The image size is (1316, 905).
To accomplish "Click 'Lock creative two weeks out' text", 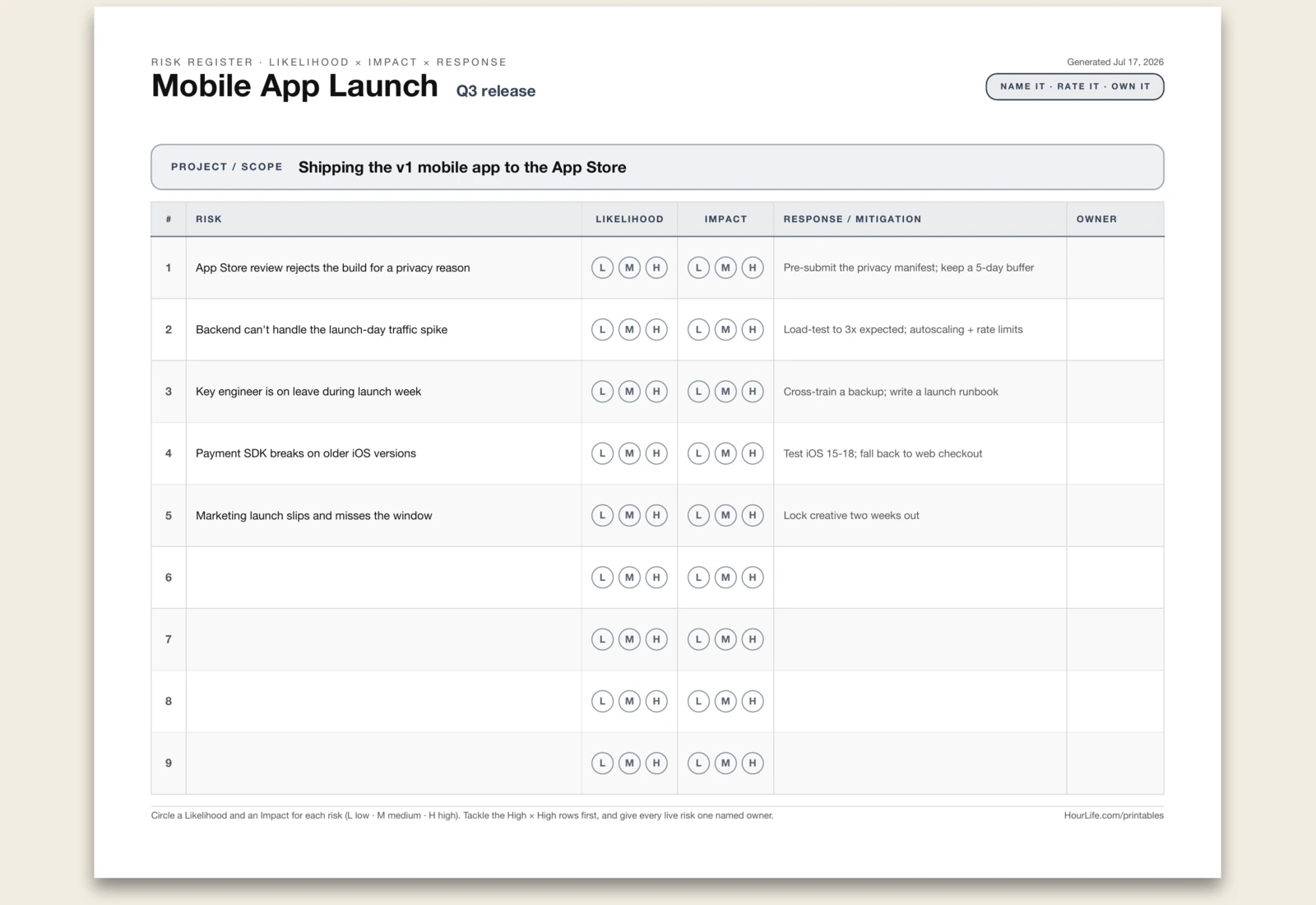I will point(851,515).
